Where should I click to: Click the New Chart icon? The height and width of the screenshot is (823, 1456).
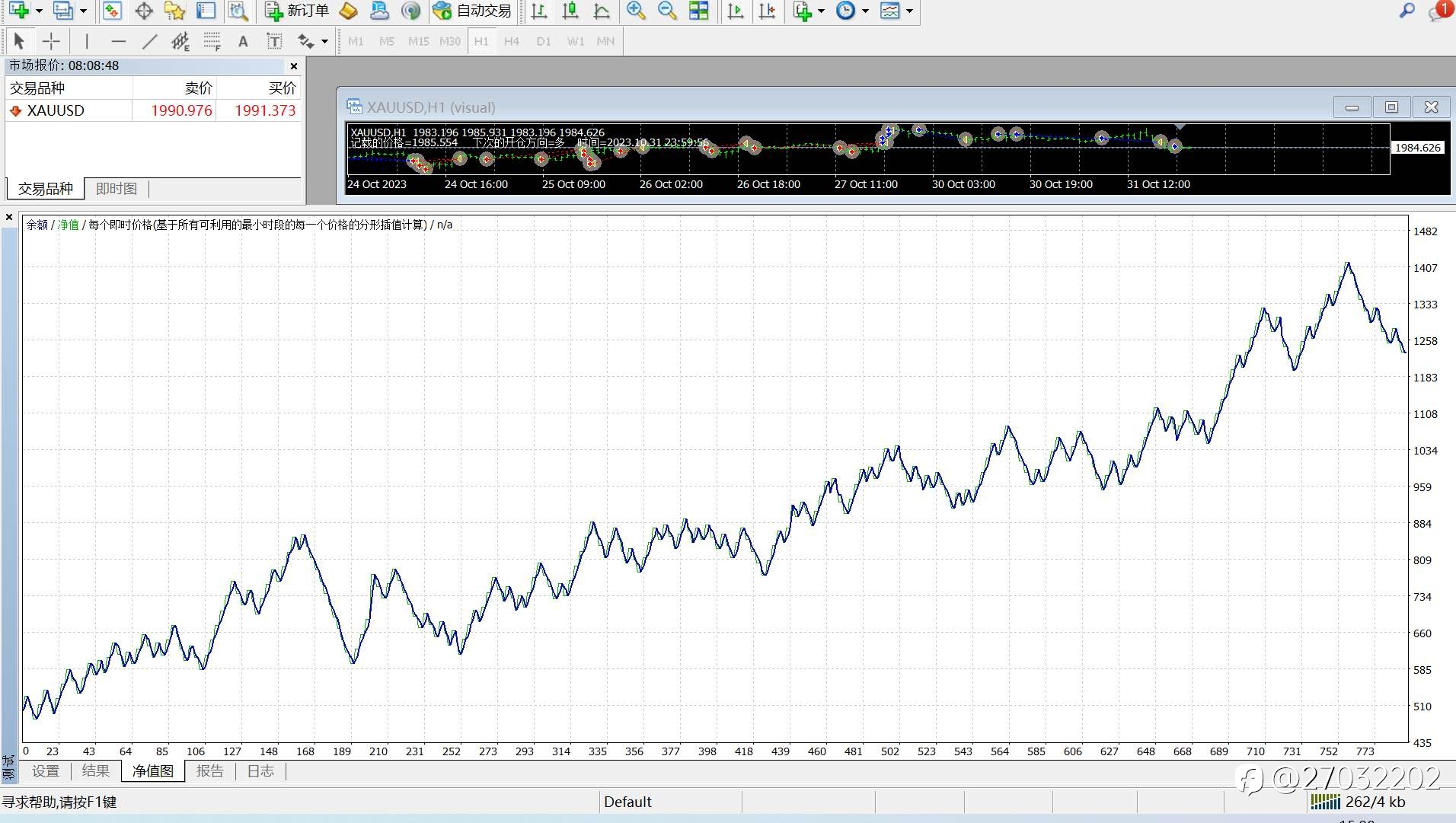click(19, 11)
